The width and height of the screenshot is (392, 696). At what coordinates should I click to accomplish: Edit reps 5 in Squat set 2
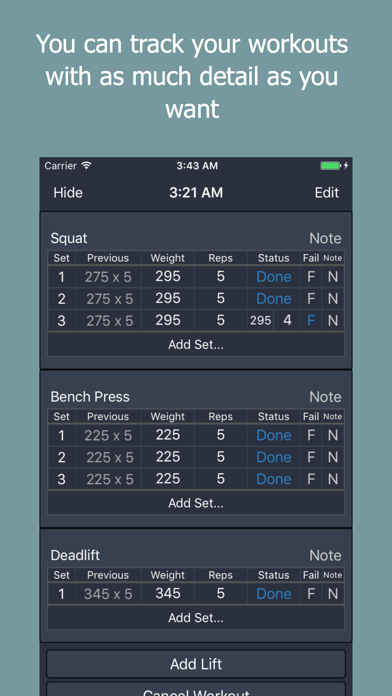(221, 299)
